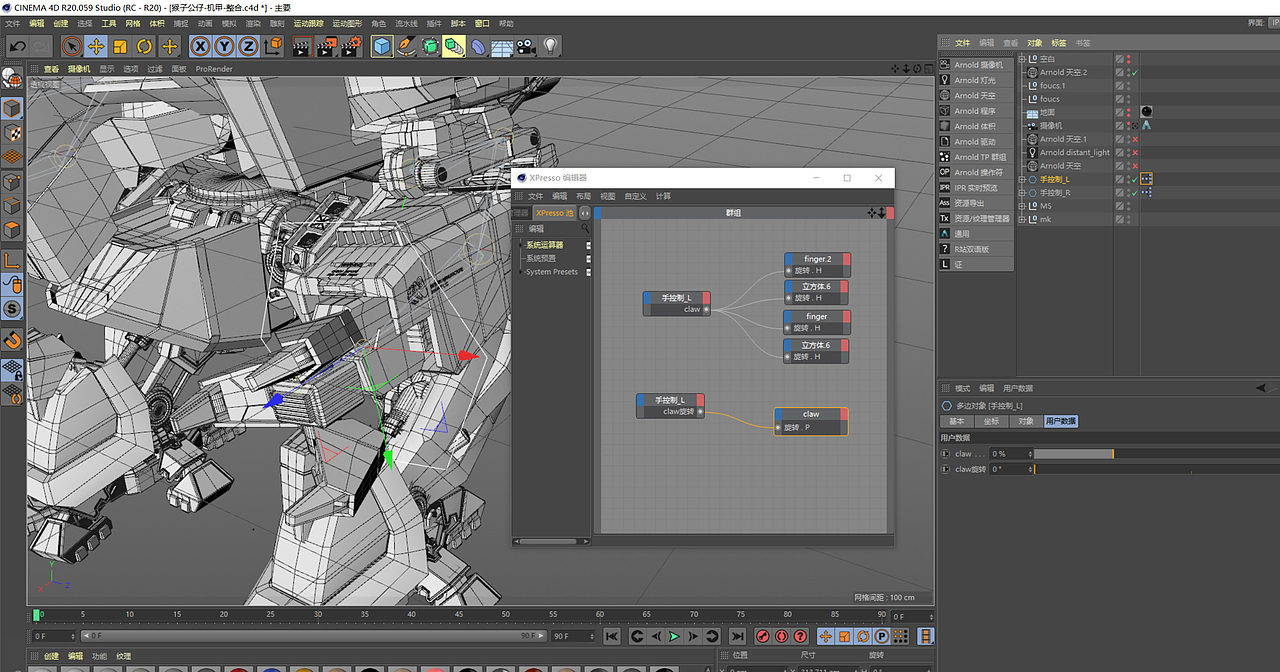Switch to 基本 tab in attributes
The width and height of the screenshot is (1280, 672).
point(957,421)
